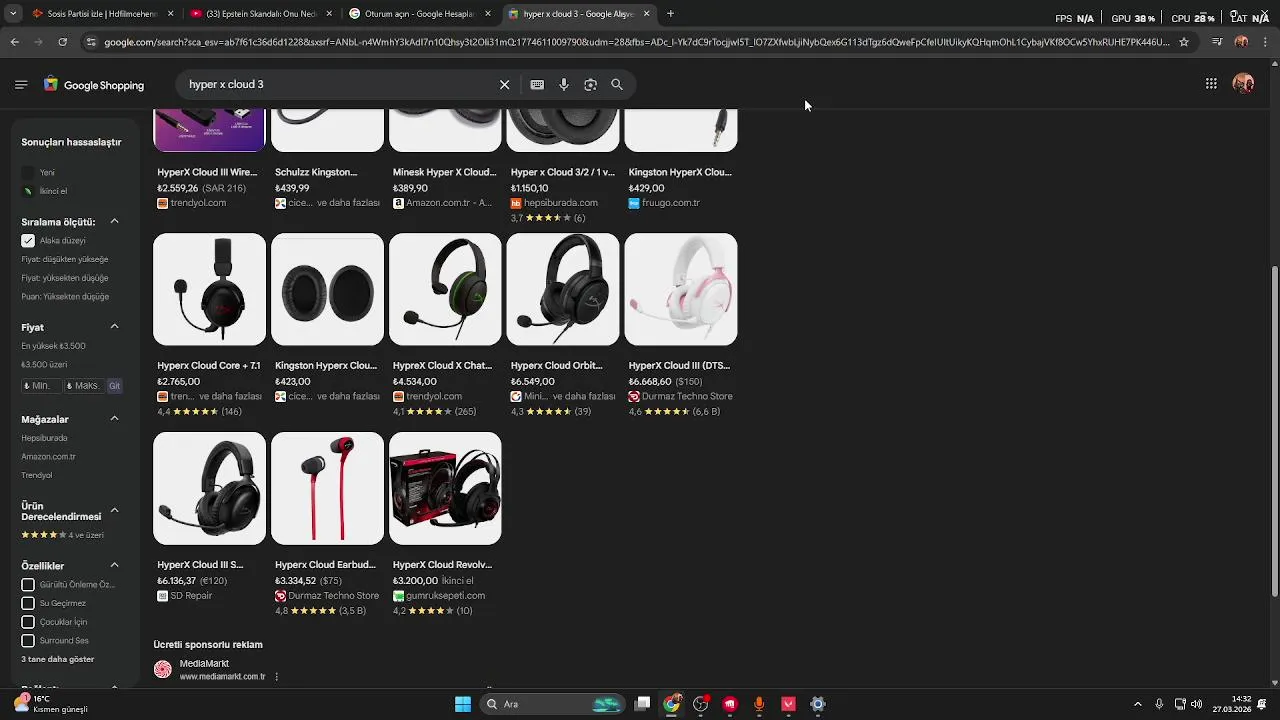Collapse the Özellikler filter section

tap(114, 566)
